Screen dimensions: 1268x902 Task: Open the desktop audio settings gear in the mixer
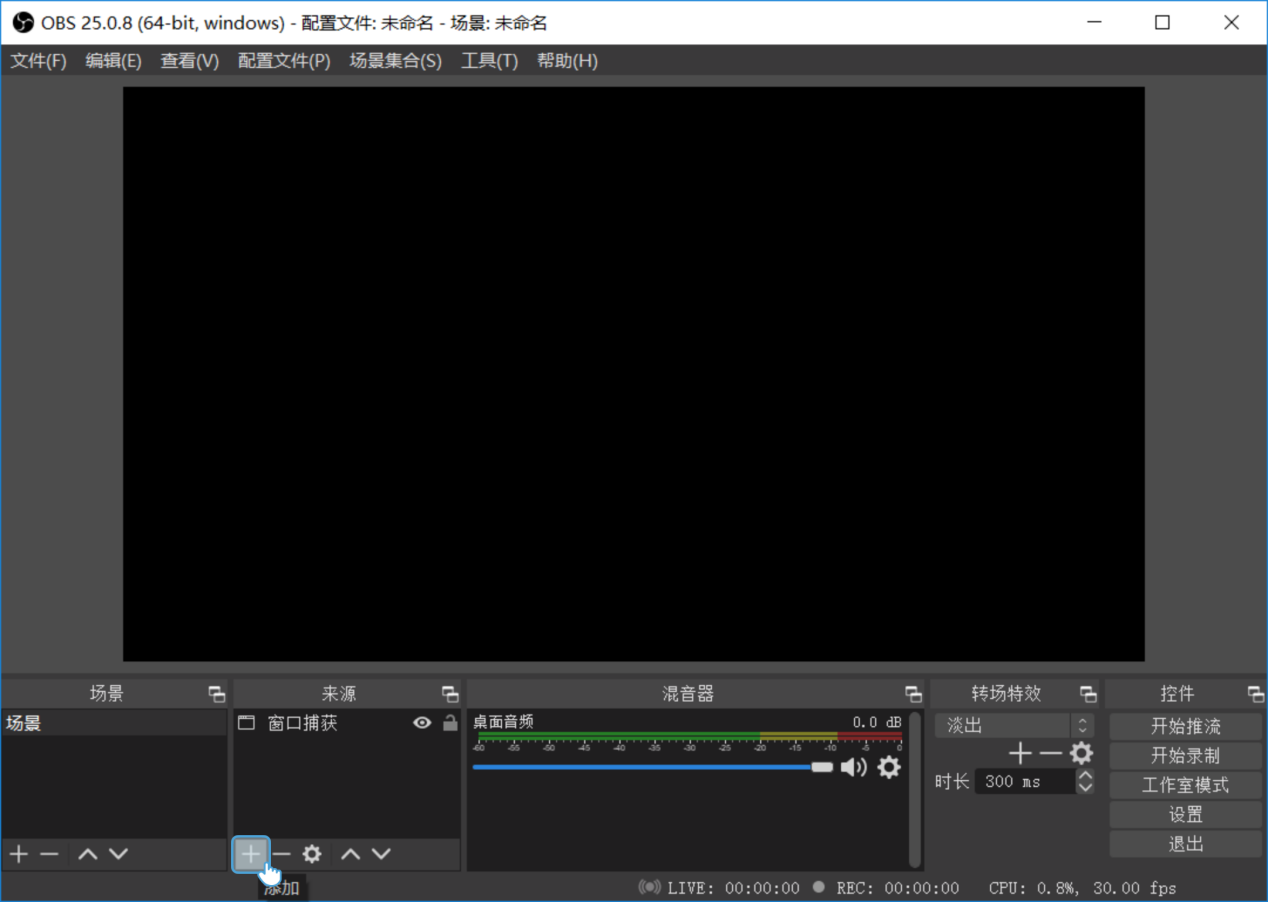click(888, 767)
